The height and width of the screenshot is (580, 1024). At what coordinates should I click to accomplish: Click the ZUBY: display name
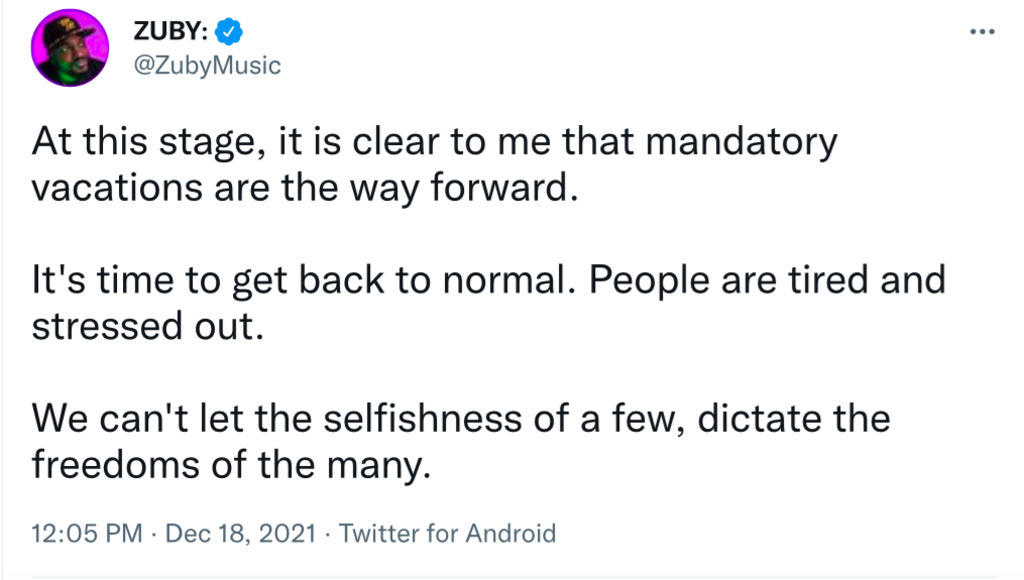click(x=171, y=31)
